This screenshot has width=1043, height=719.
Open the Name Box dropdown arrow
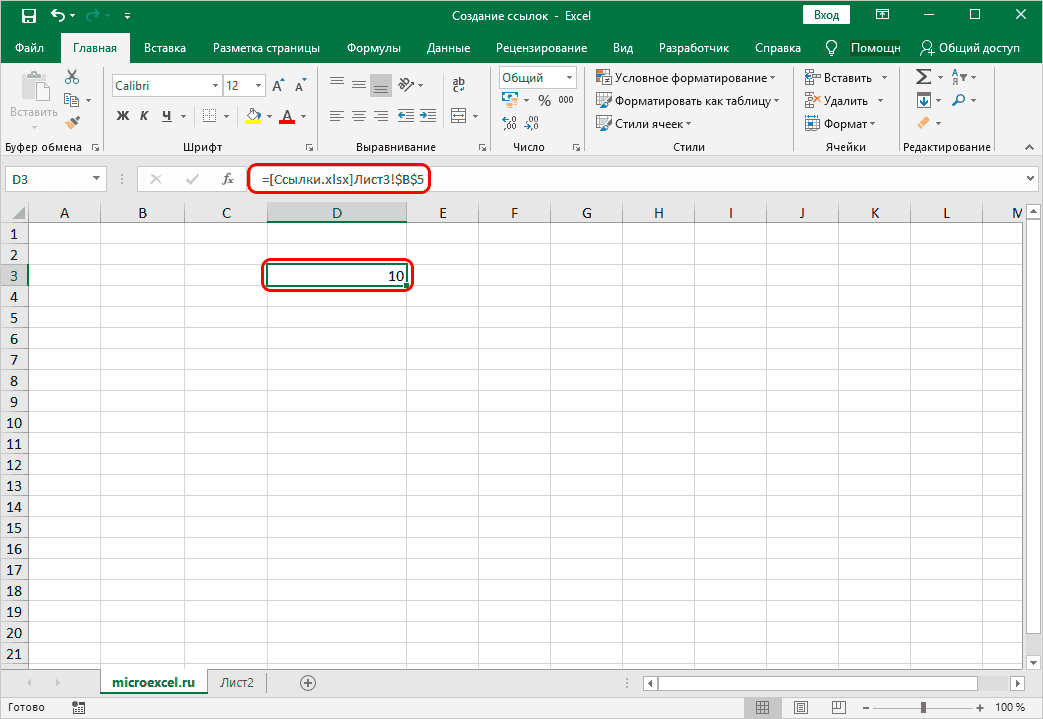click(x=97, y=179)
